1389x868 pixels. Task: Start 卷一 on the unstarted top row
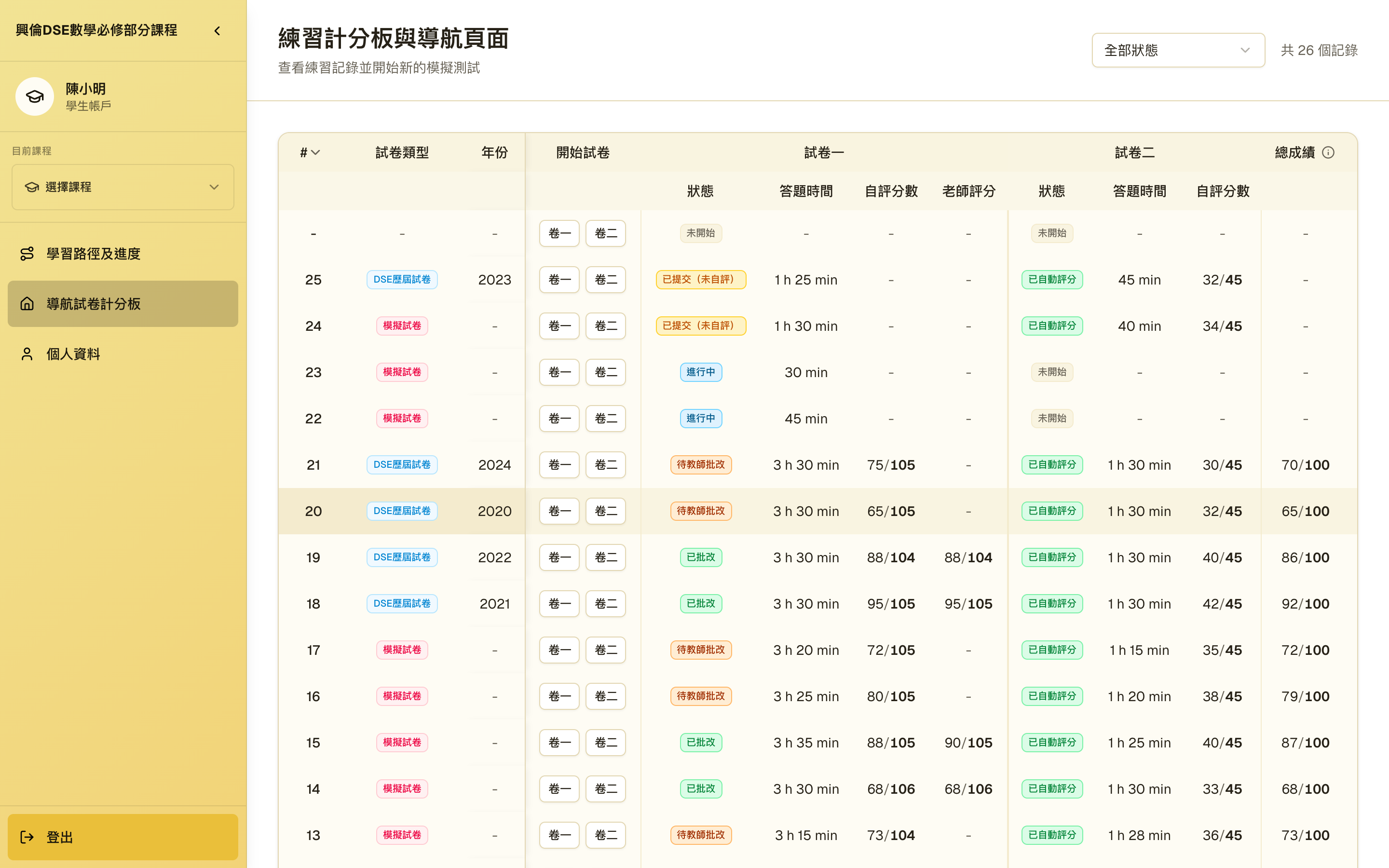(559, 234)
